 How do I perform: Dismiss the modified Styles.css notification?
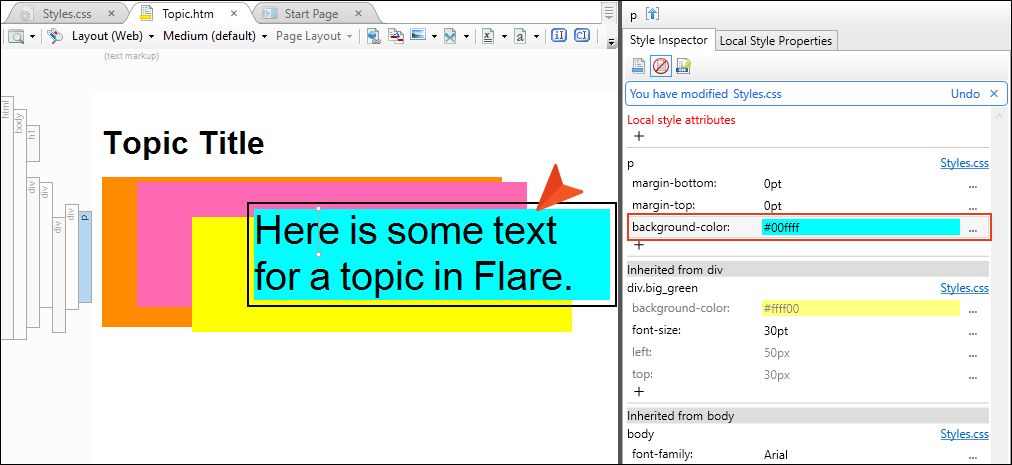[x=994, y=94]
